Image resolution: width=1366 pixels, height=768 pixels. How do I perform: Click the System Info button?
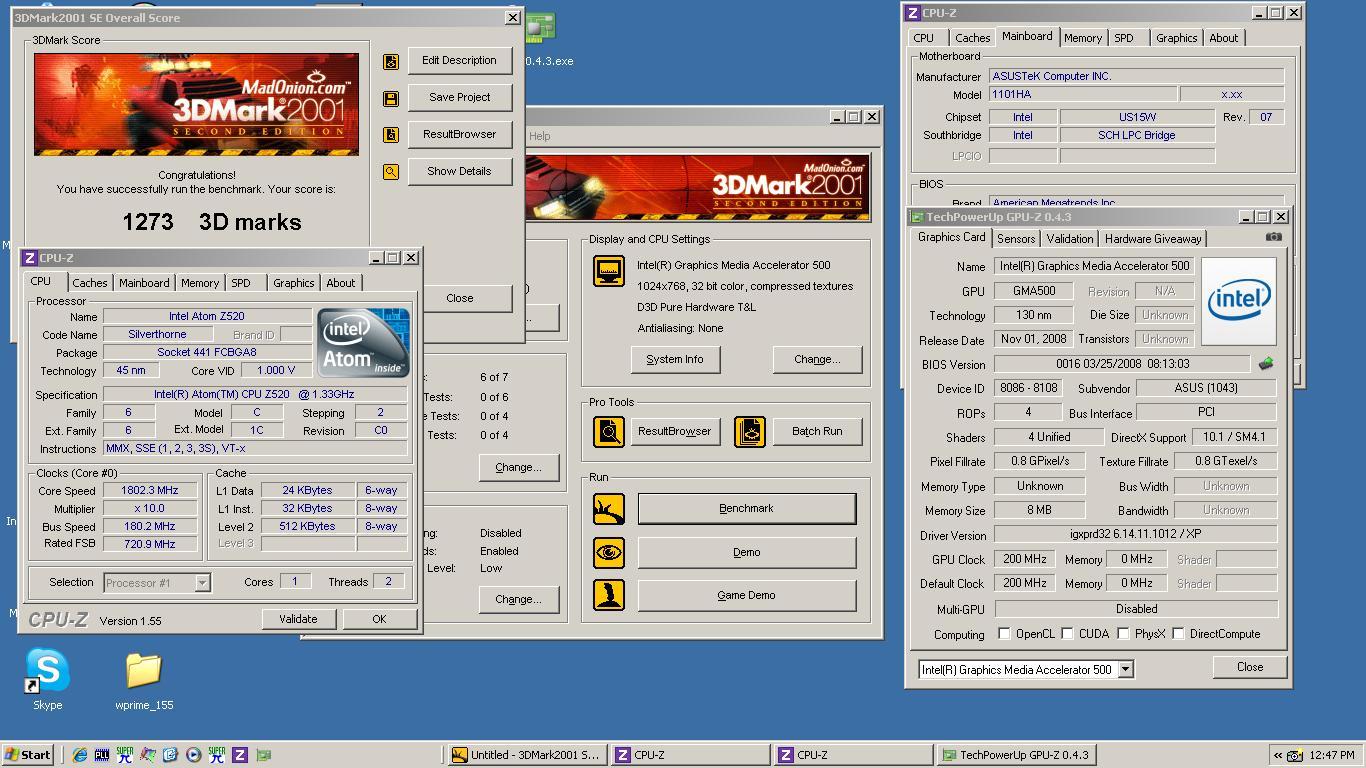675,360
